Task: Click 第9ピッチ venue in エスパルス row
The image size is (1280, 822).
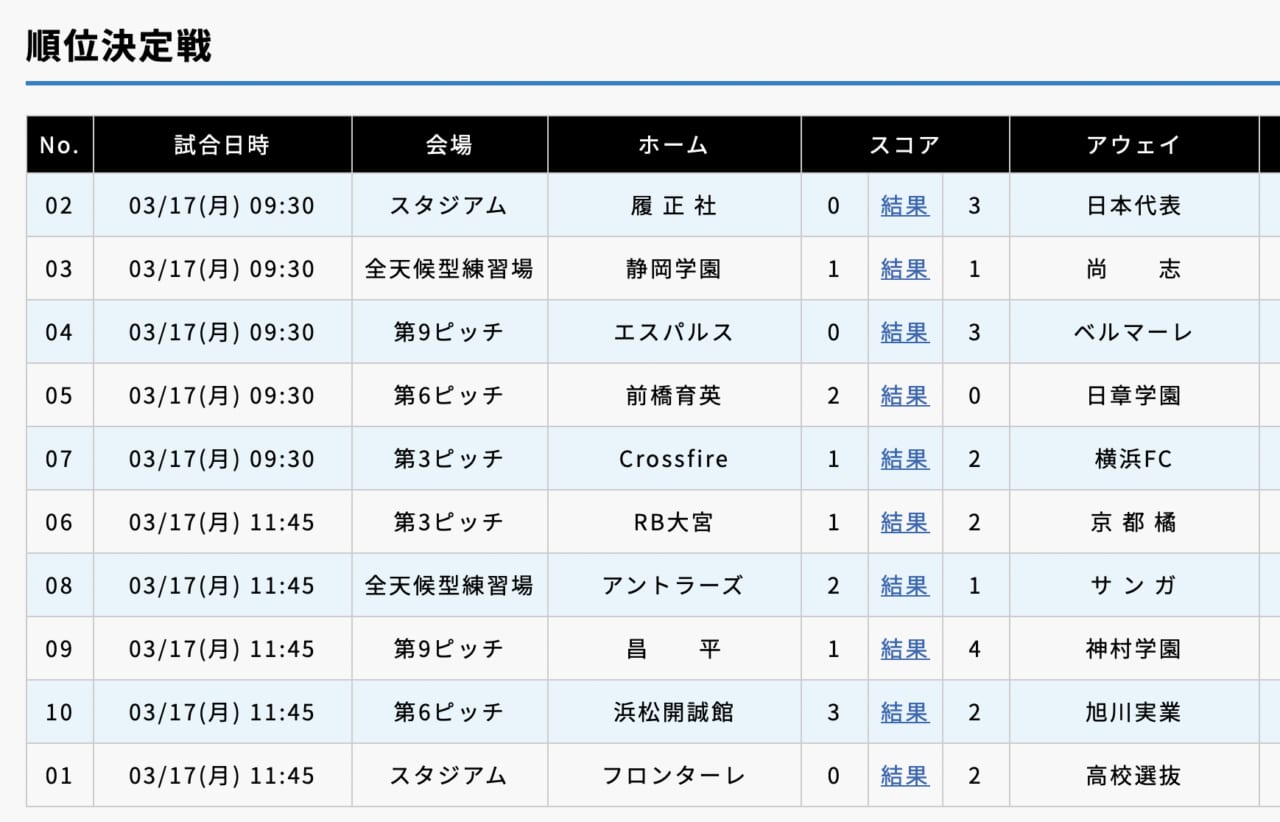Action: point(449,332)
